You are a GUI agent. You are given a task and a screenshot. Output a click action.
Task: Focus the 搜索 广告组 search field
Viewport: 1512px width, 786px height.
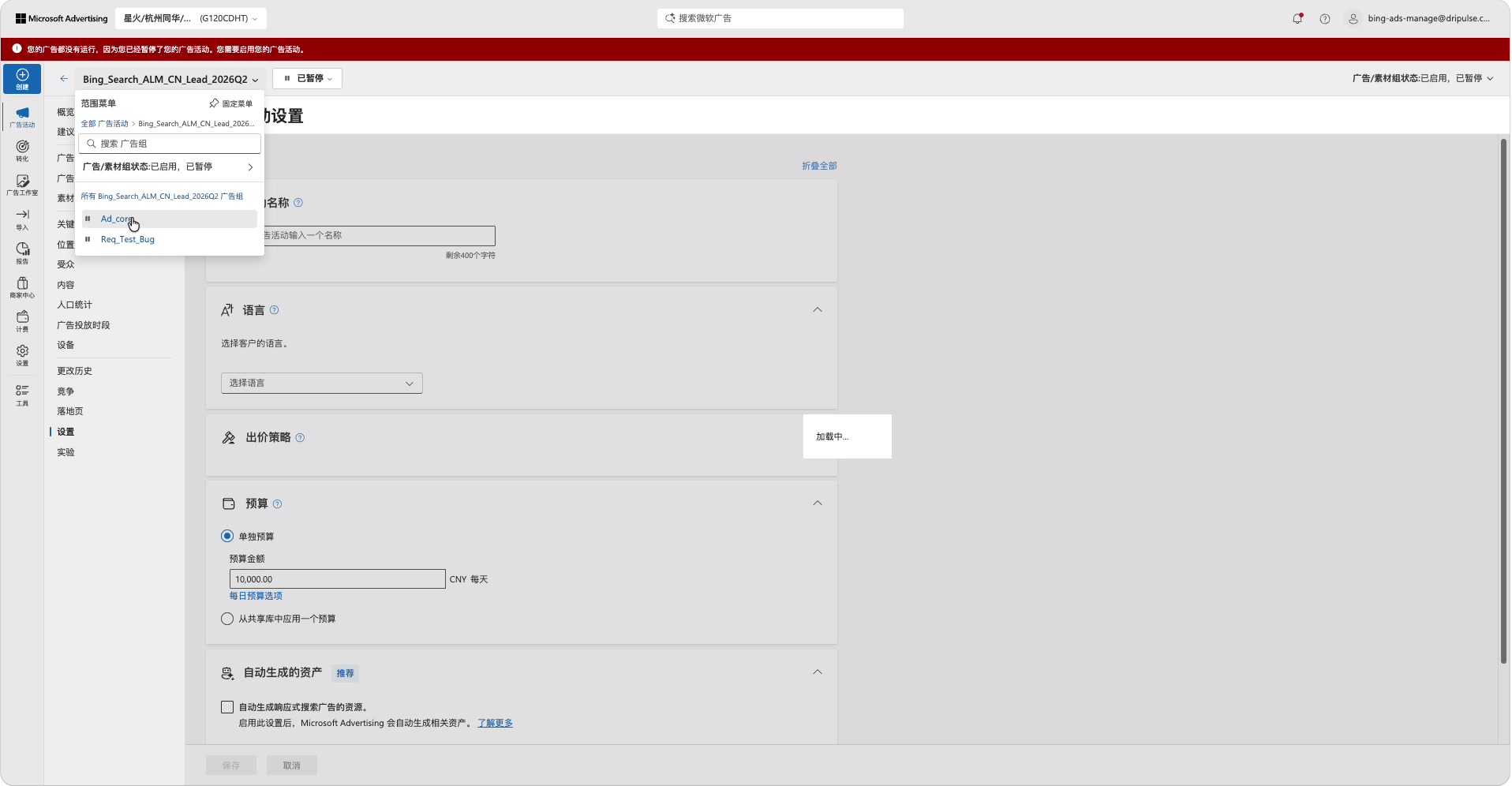(170, 144)
